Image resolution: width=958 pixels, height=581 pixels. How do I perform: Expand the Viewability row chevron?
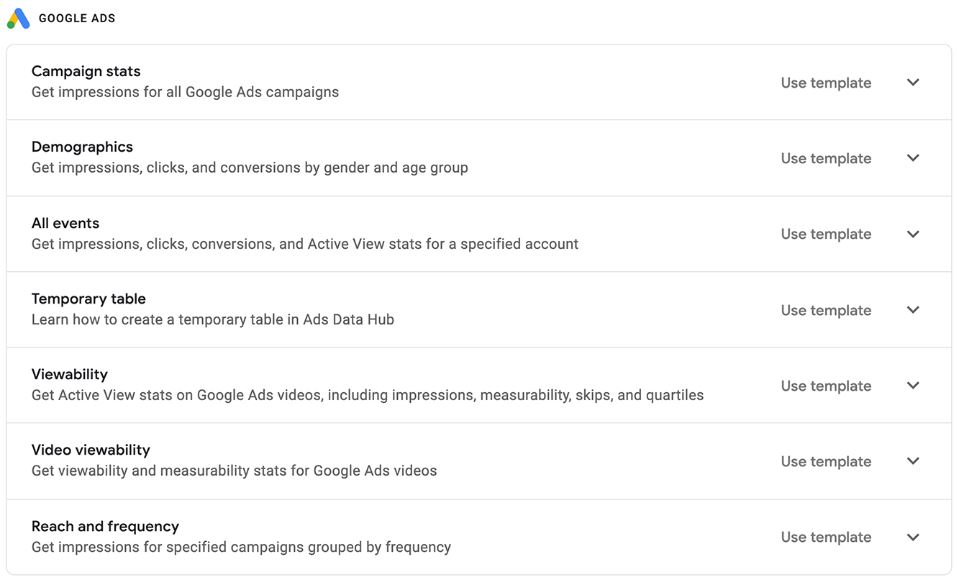tap(913, 386)
